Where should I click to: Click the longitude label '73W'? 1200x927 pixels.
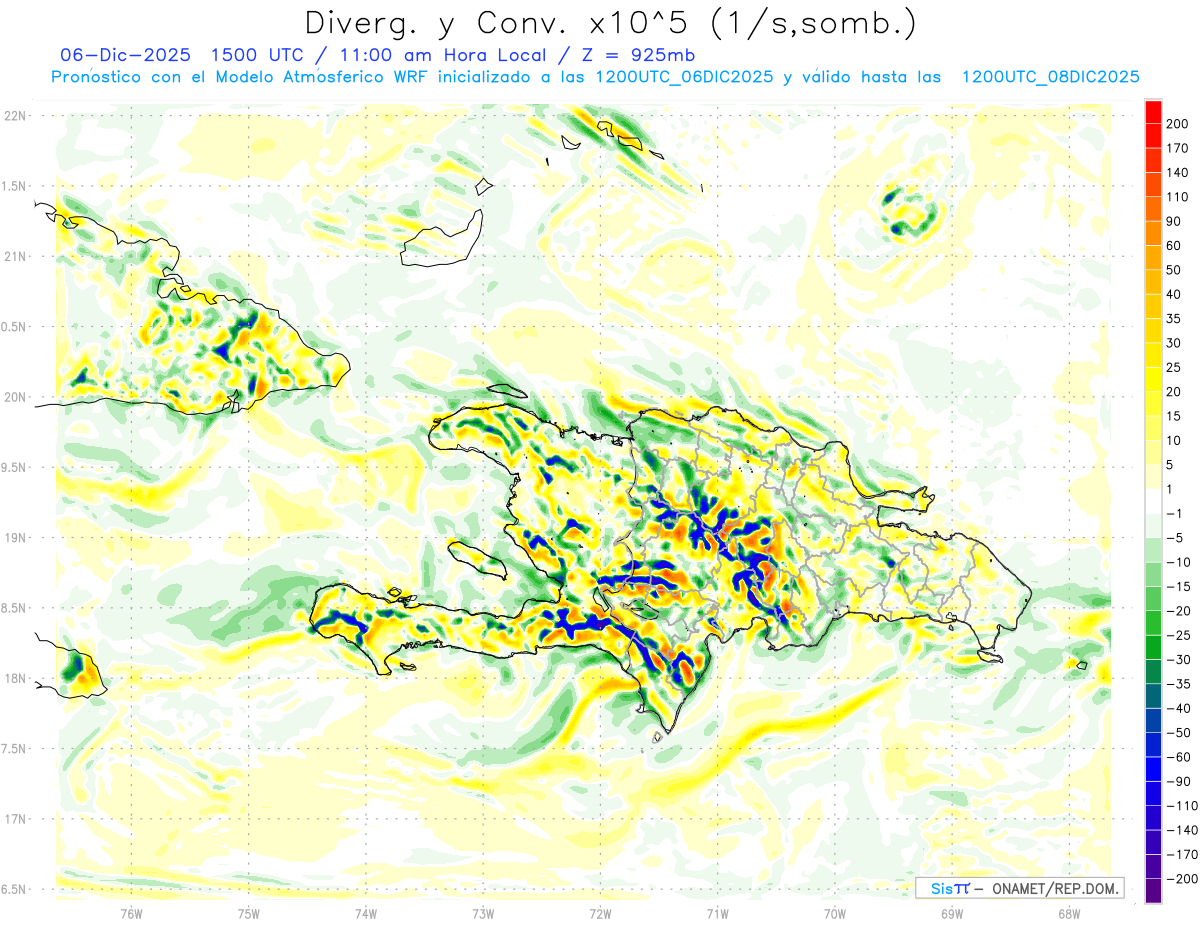coord(483,914)
